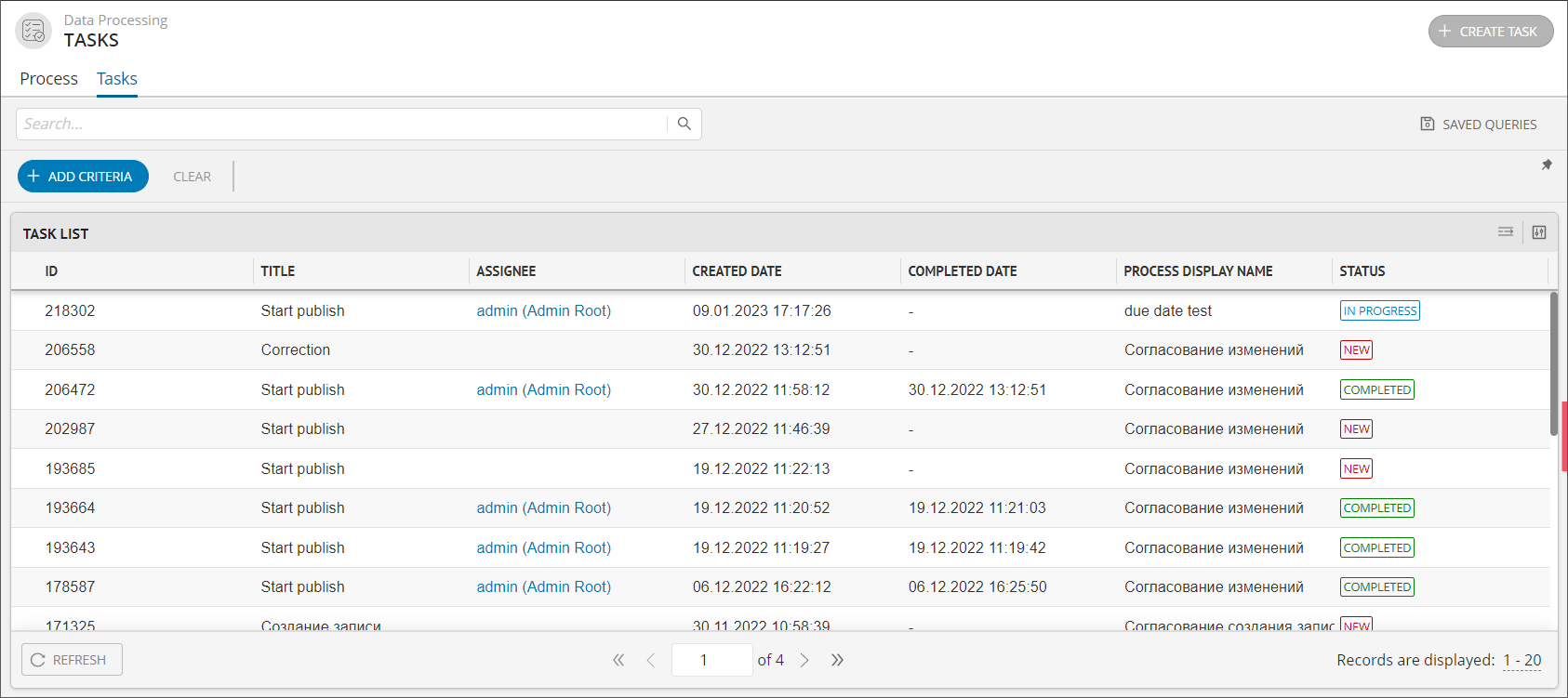The height and width of the screenshot is (698, 1568).
Task: Toggle row density icon in Task List header
Action: [1506, 232]
